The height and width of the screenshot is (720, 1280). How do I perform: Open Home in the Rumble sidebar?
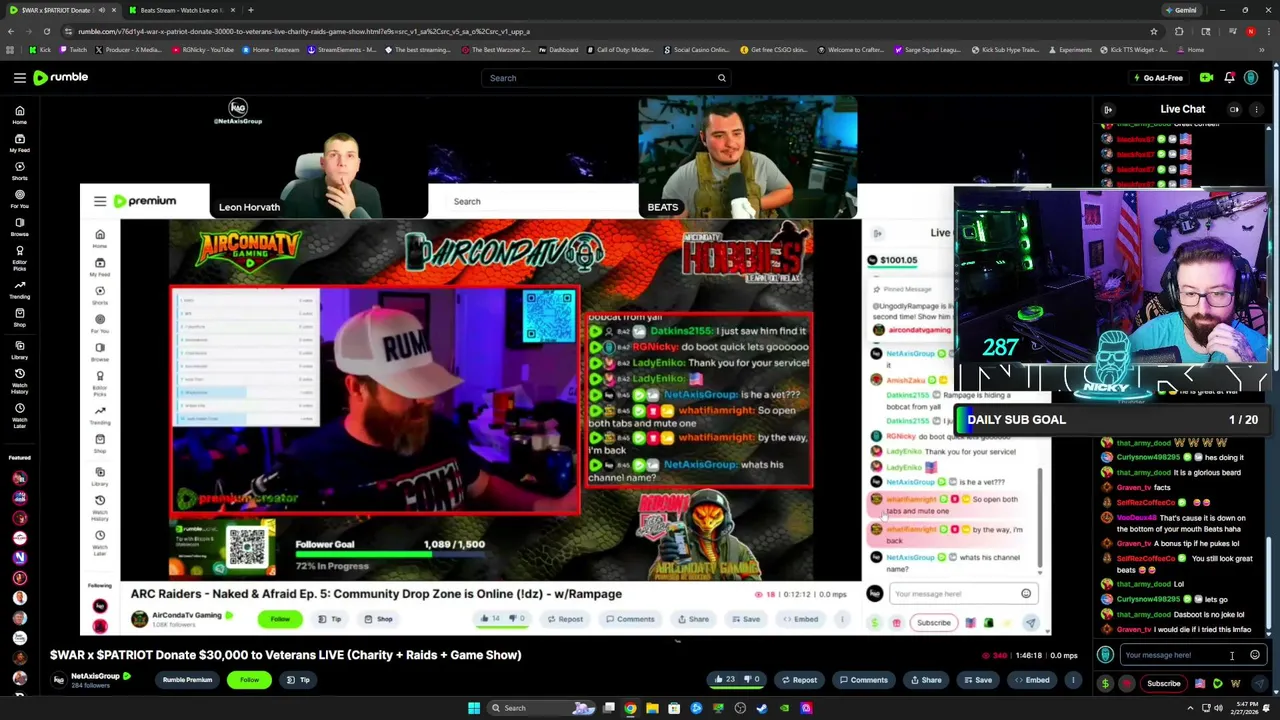[19, 115]
